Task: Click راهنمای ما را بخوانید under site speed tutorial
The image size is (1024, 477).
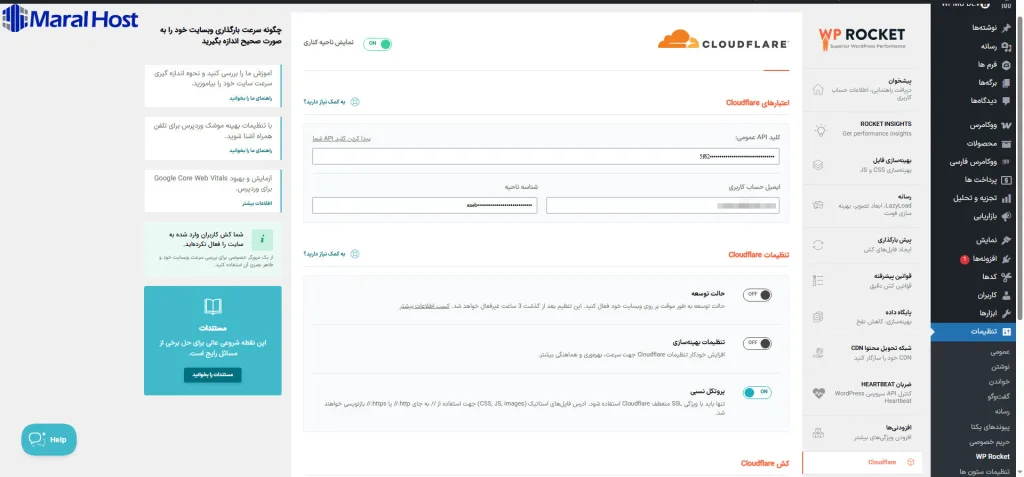Action: click(x=250, y=99)
